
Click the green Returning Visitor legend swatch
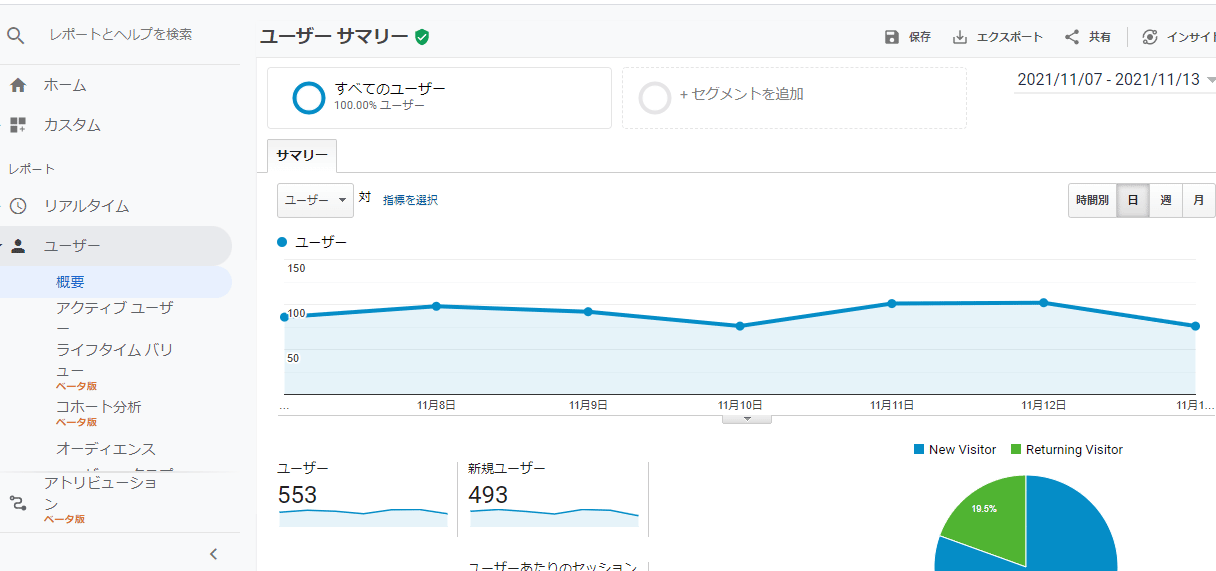[x=1017, y=450]
